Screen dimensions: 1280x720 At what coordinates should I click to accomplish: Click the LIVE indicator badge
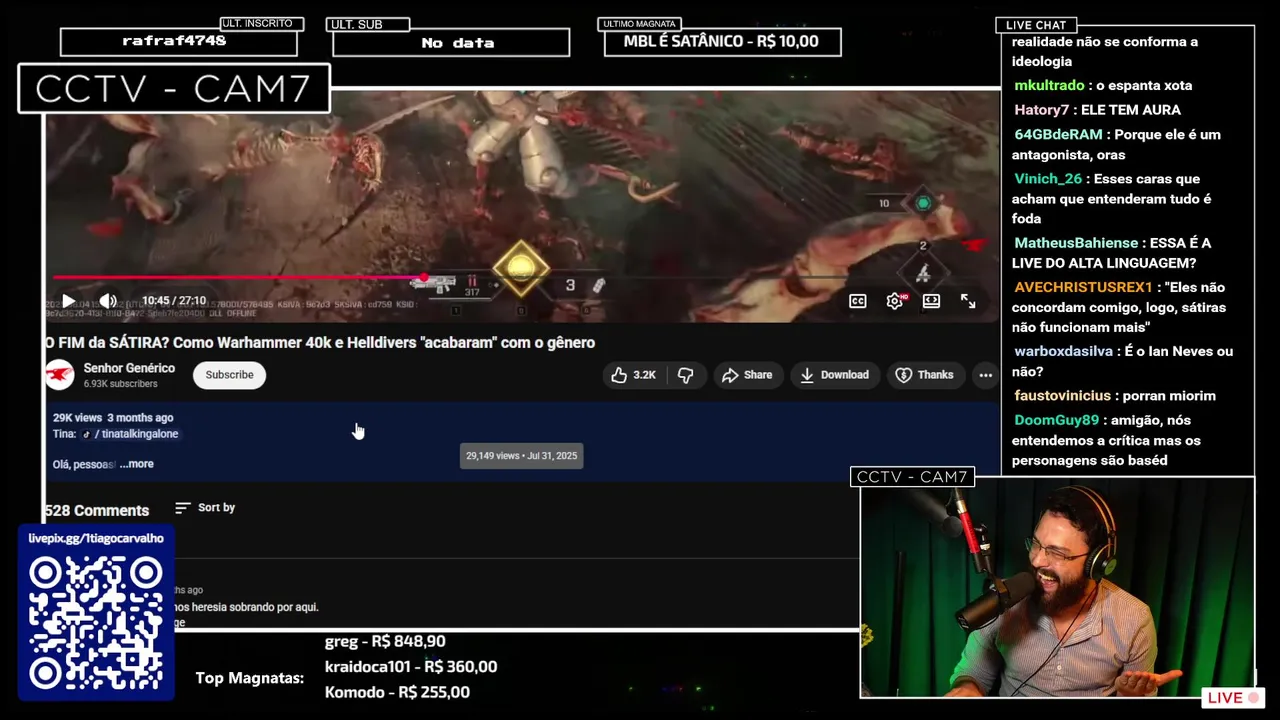pos(1235,698)
